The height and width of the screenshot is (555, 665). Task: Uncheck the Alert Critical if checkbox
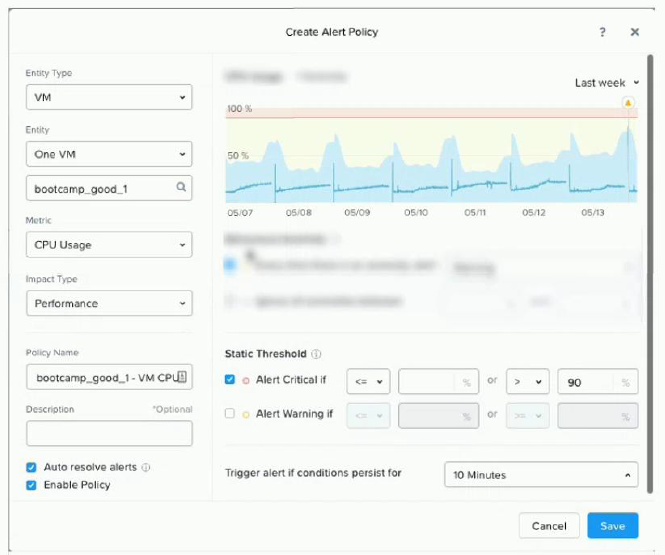[231, 380]
